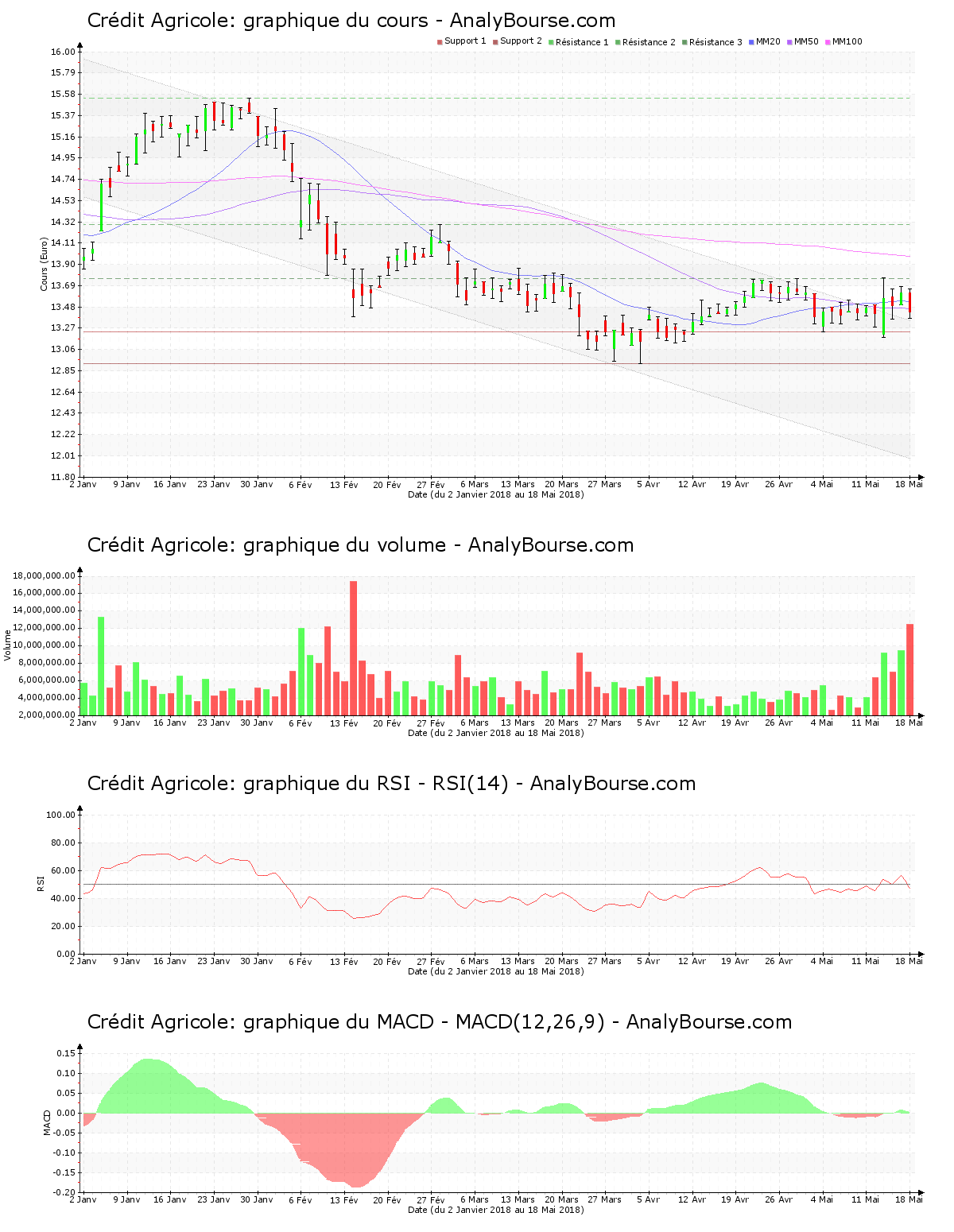The width and height of the screenshot is (954, 1232).
Task: Click the 0.15 value on MACD axis
Action: (x=67, y=1053)
